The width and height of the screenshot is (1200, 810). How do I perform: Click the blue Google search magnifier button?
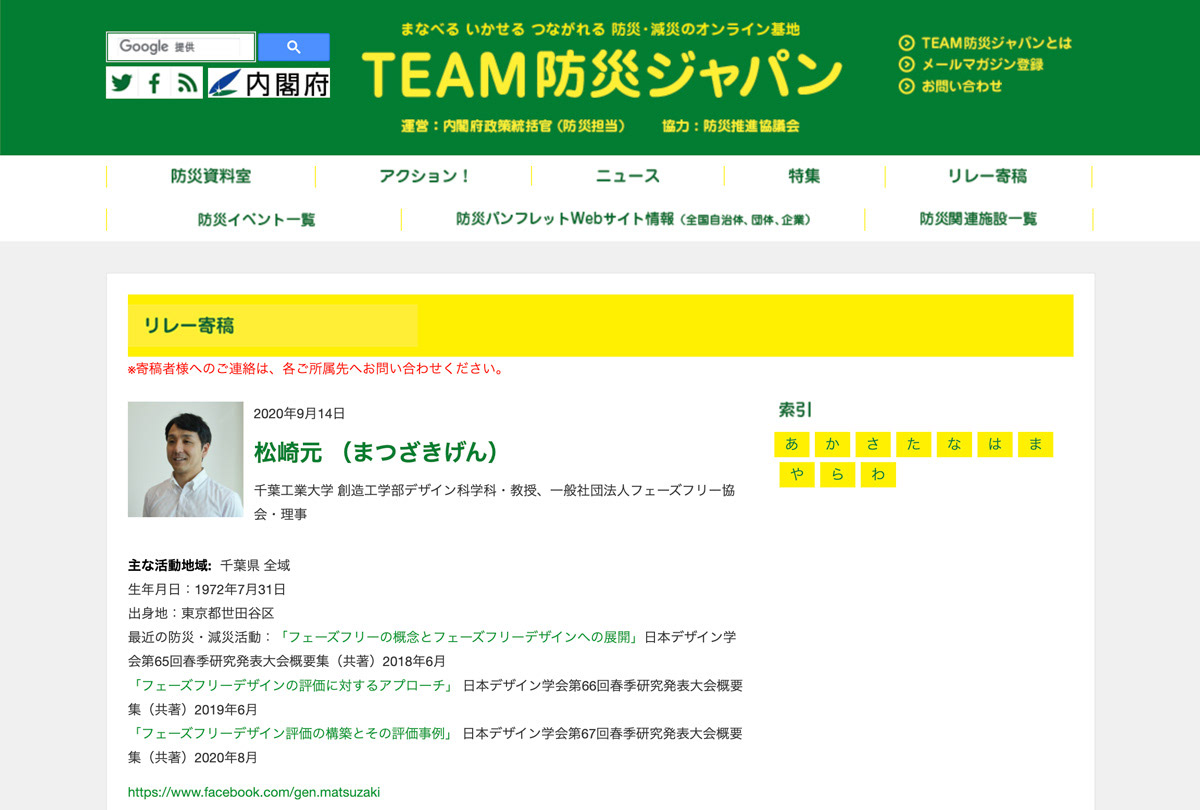(293, 47)
